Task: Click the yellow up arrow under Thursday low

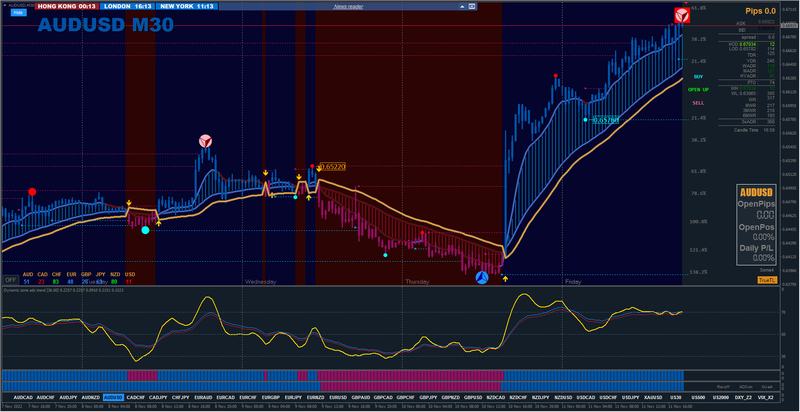Action: pyautogui.click(x=505, y=279)
